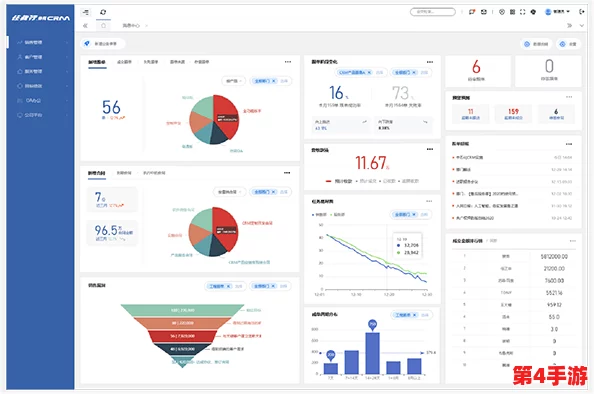
Task: Remove the first tag on funnel card
Action: tap(228, 286)
